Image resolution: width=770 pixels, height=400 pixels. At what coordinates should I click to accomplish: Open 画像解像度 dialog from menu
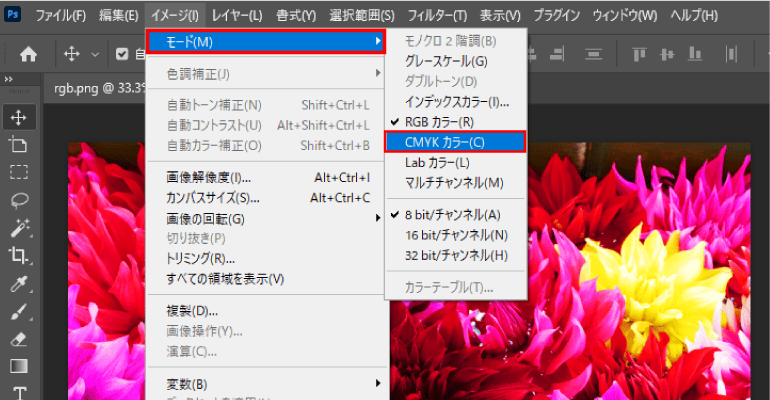tap(208, 177)
